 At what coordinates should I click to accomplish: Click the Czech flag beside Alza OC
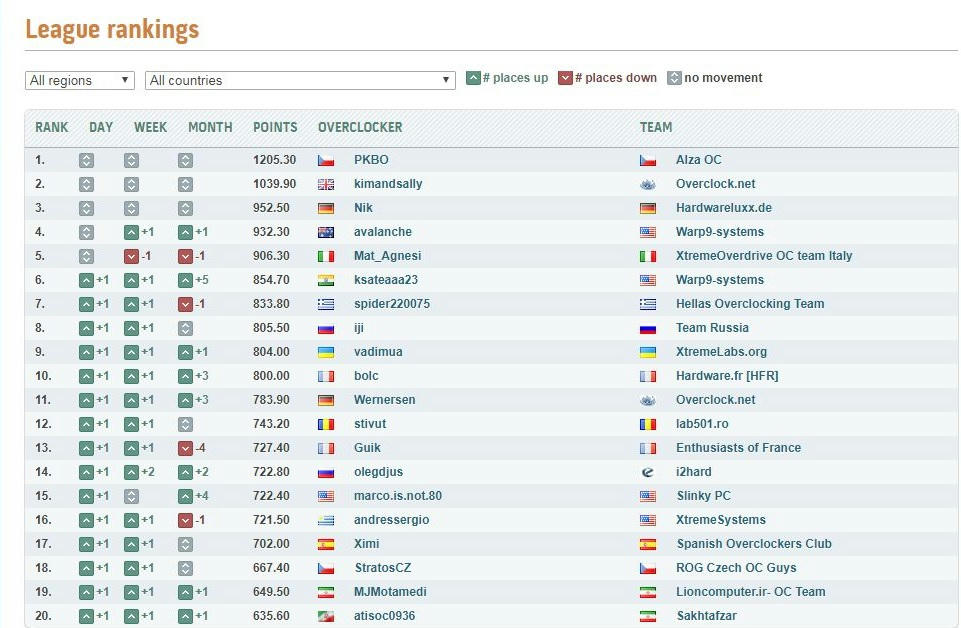pos(648,161)
